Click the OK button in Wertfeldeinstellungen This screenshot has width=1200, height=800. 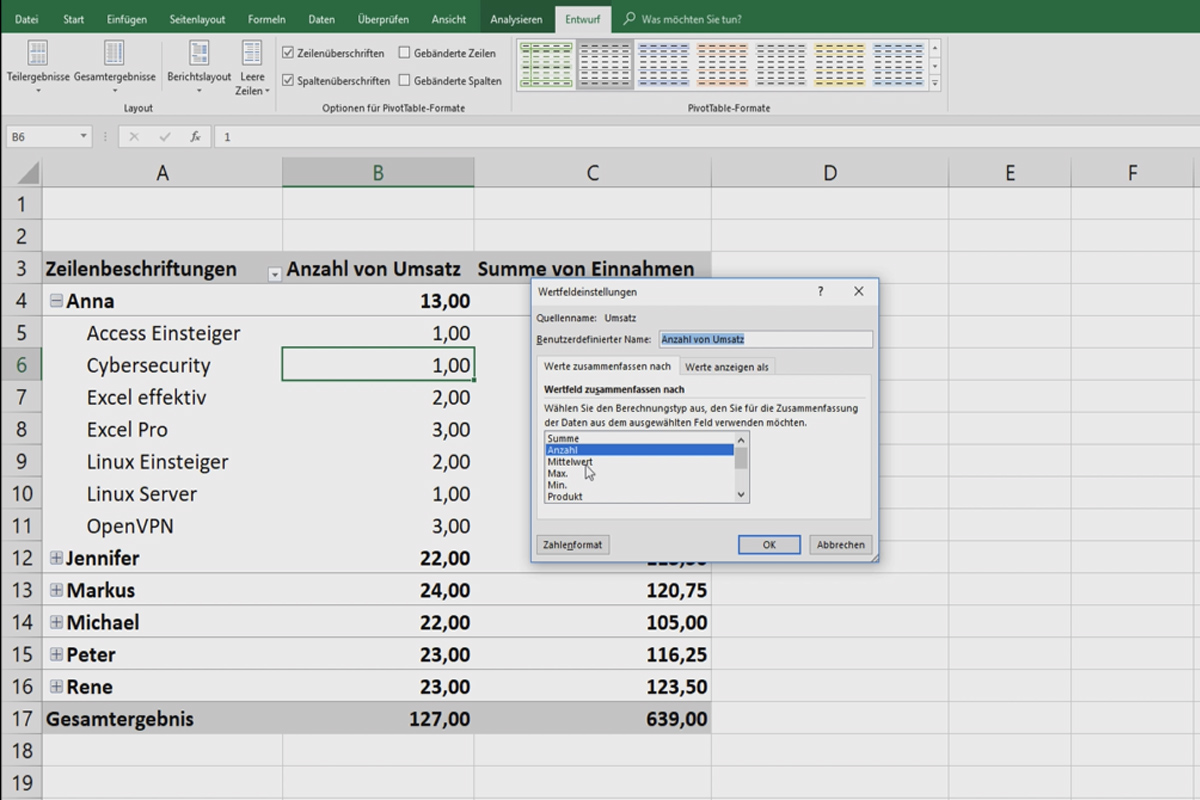click(x=768, y=544)
